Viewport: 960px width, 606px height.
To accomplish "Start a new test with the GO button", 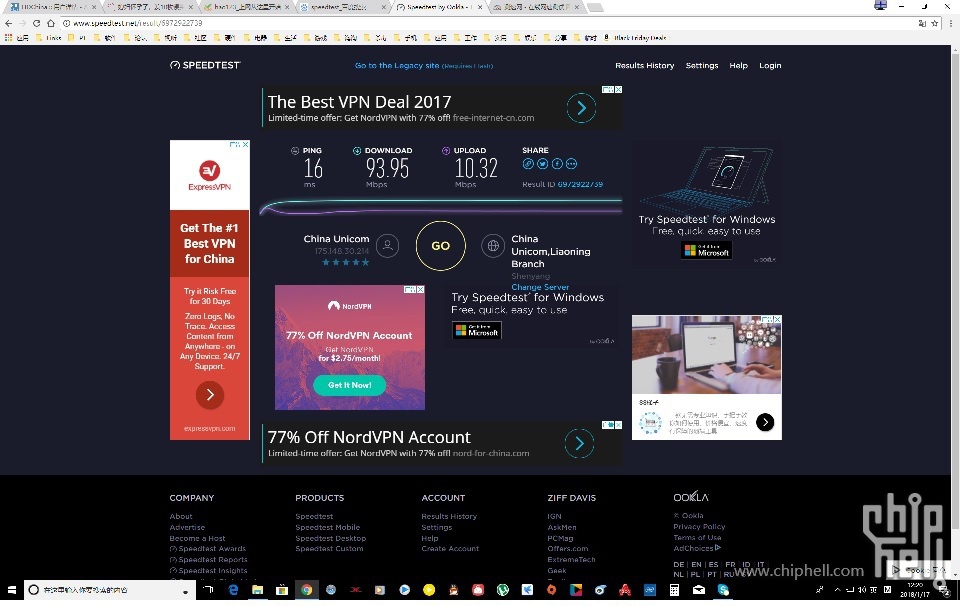I will 441,245.
